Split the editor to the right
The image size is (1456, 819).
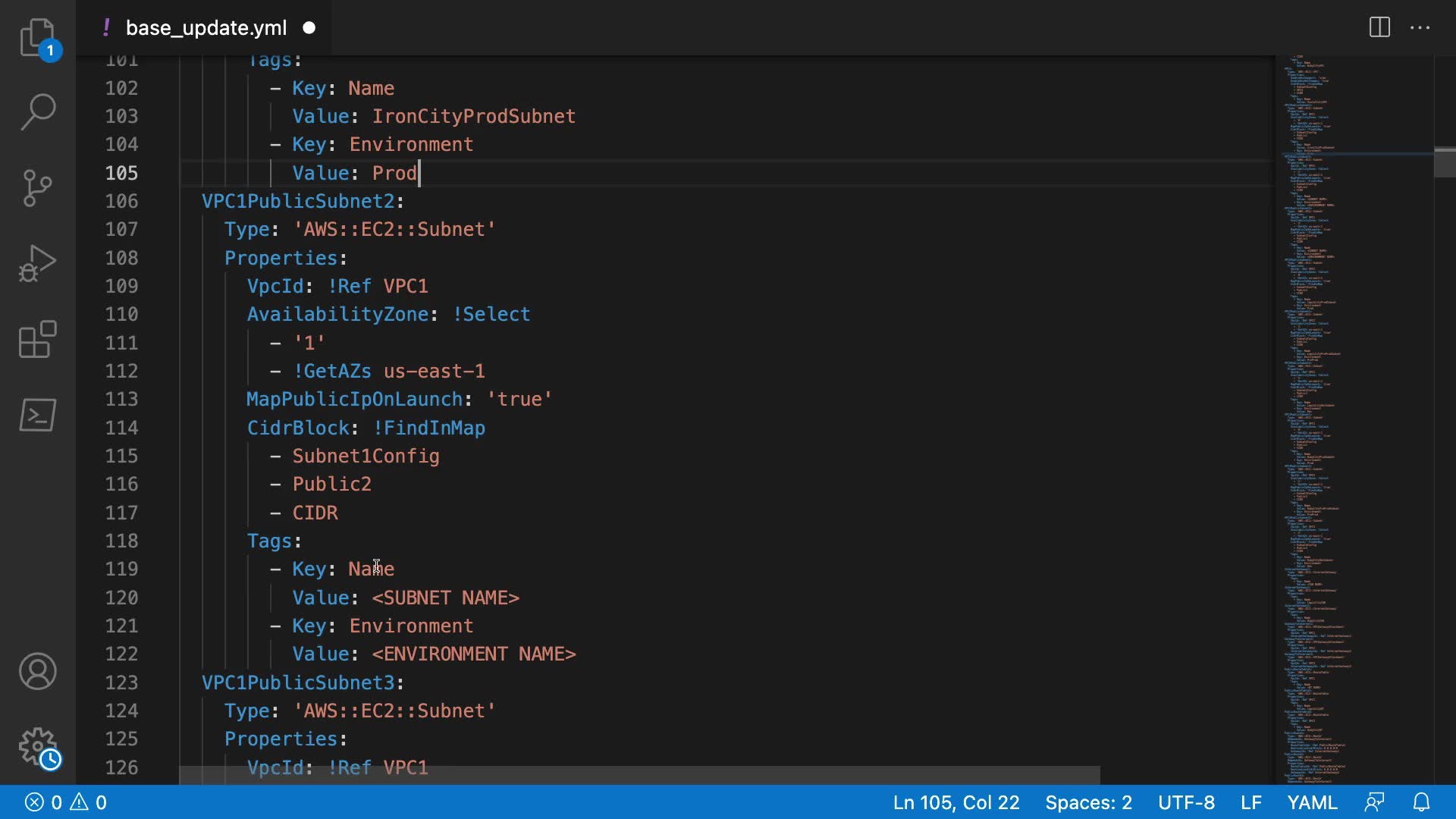[1379, 28]
